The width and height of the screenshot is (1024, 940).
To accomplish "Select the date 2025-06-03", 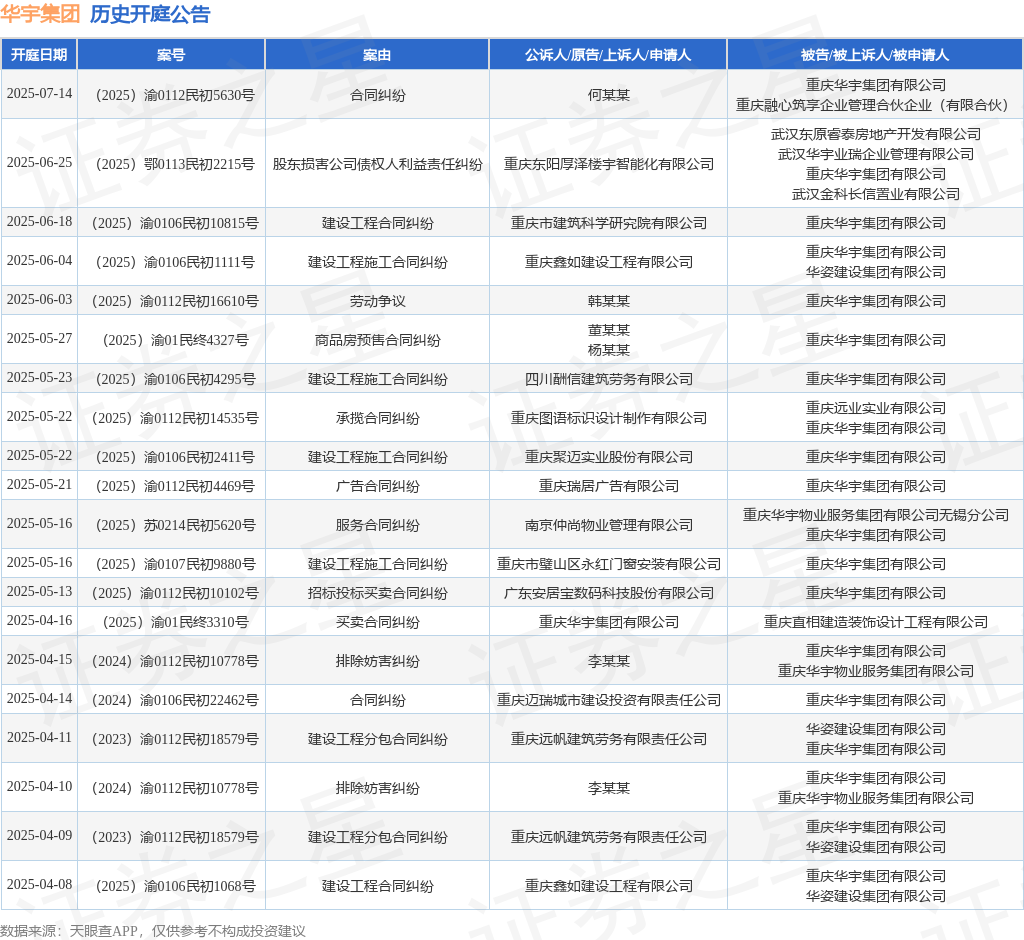I will tap(39, 300).
